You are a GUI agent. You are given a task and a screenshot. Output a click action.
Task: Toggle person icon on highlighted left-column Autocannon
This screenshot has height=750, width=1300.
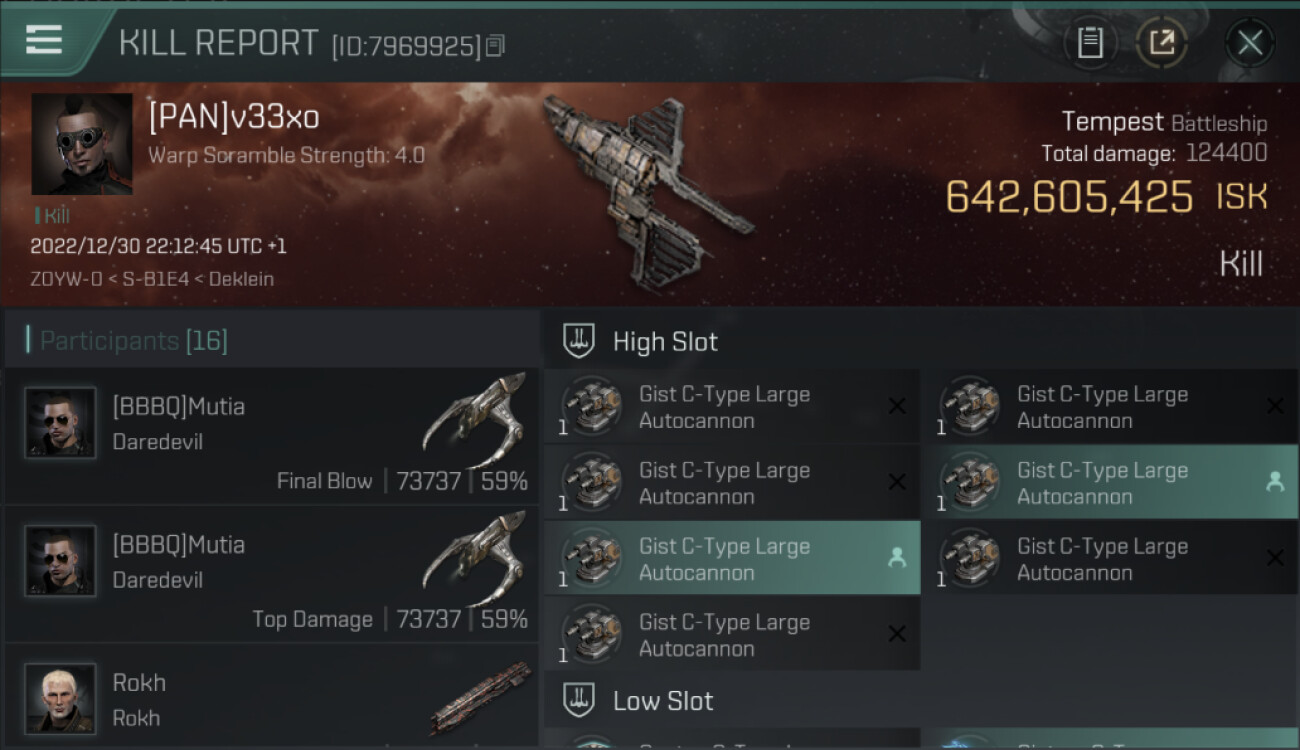click(897, 558)
